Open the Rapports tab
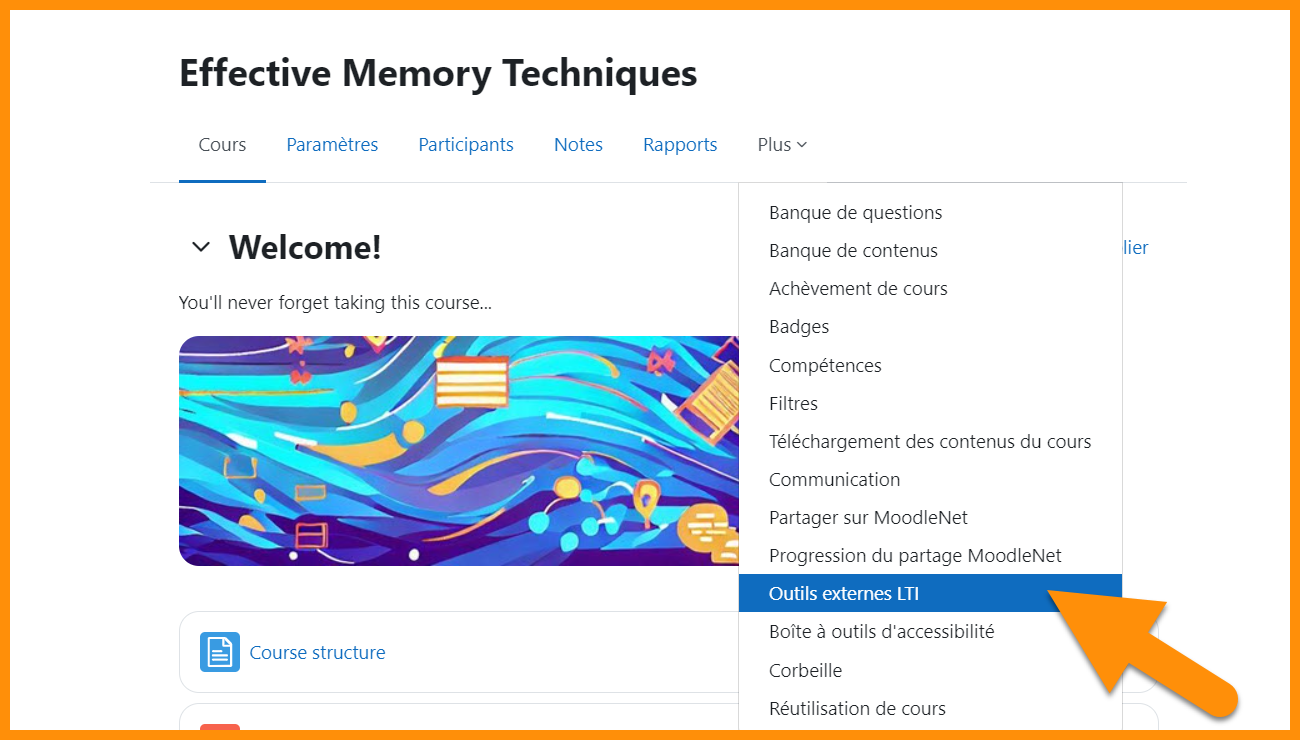Screen dimensions: 1300x740 coord(680,144)
